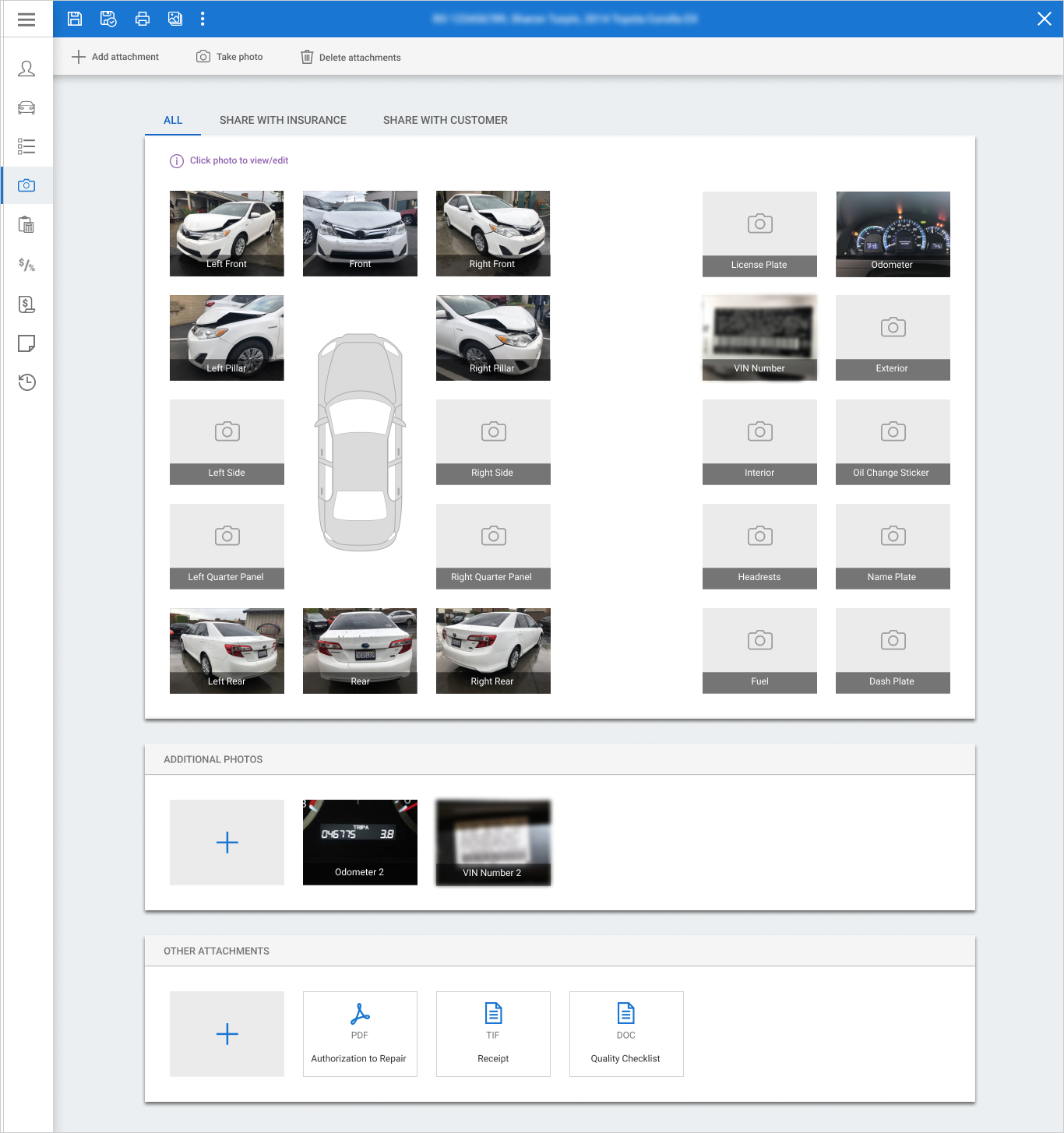Open the history clock sidebar icon

pos(26,382)
